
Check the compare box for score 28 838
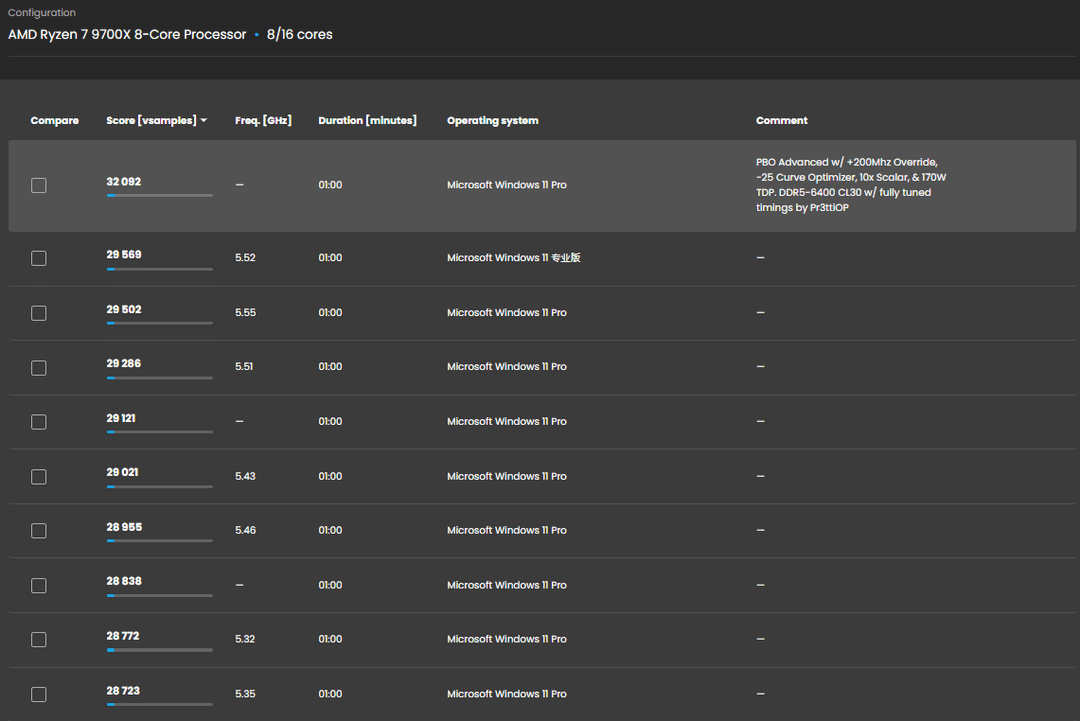point(39,586)
